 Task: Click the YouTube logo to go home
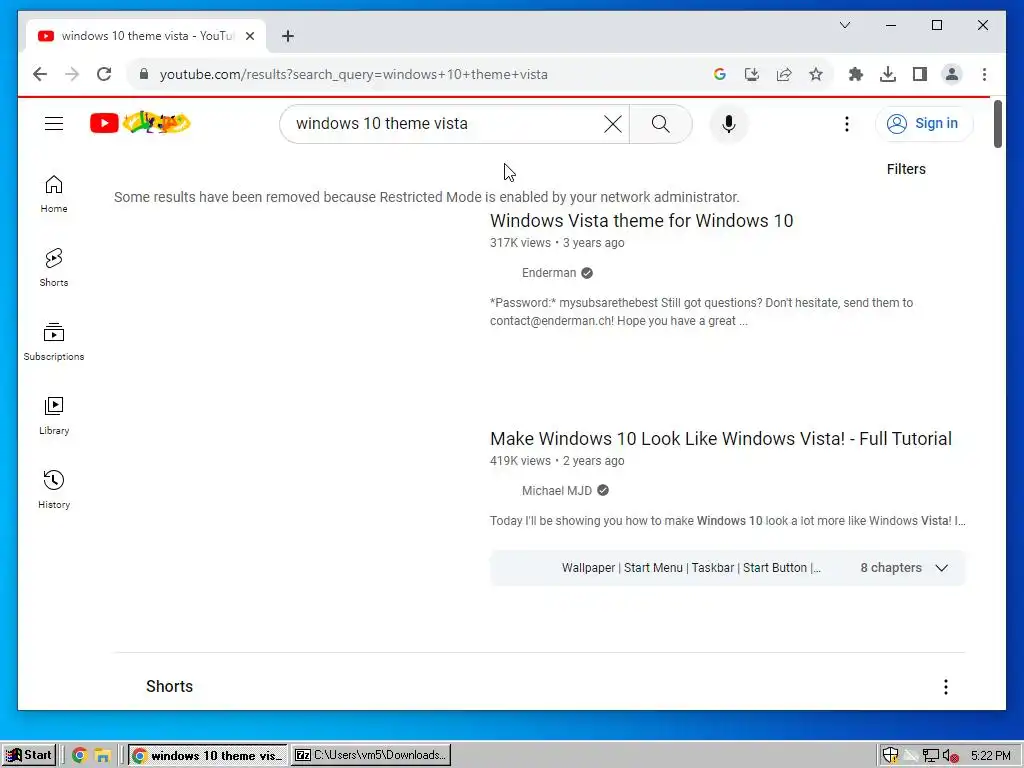(140, 123)
